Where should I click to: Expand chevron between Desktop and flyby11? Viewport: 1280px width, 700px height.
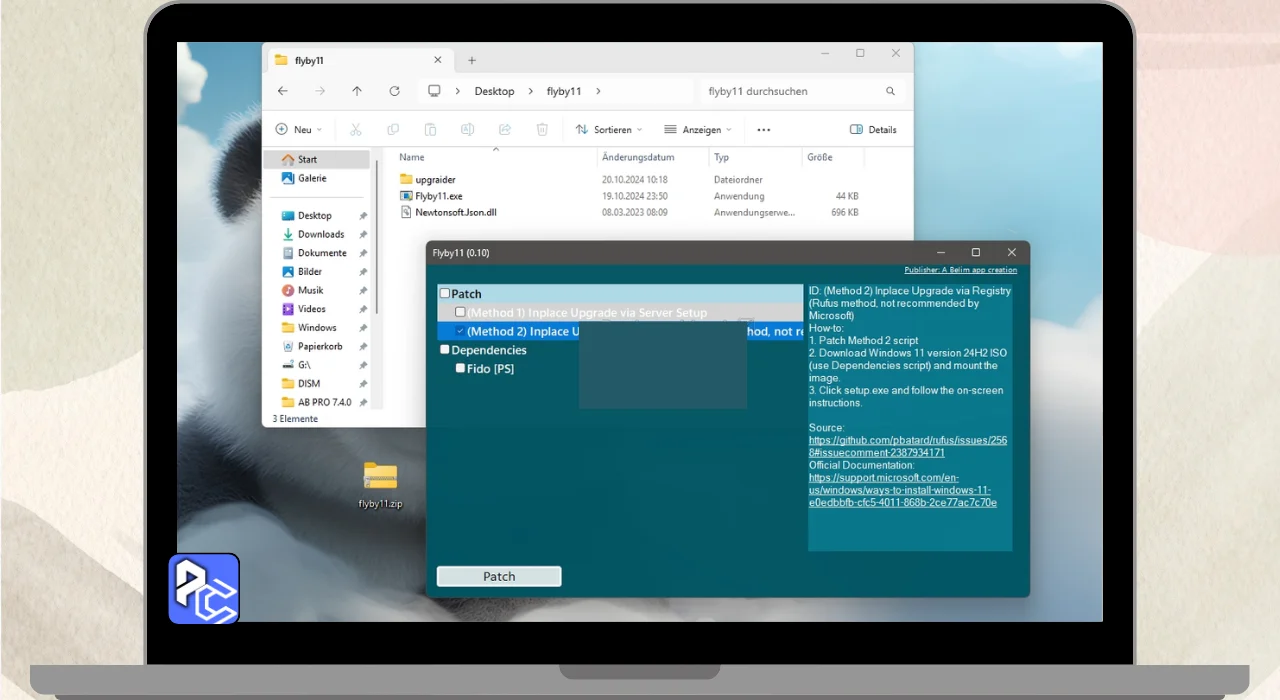530,91
